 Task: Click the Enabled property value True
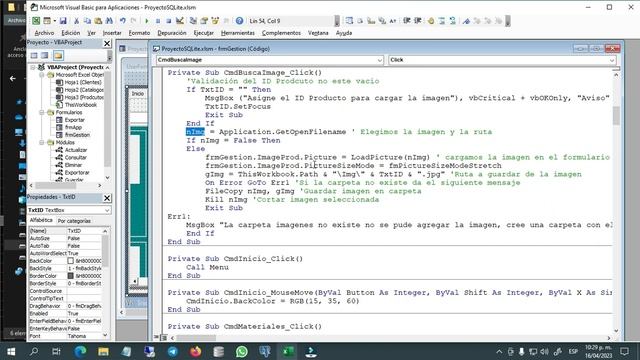click(x=84, y=313)
